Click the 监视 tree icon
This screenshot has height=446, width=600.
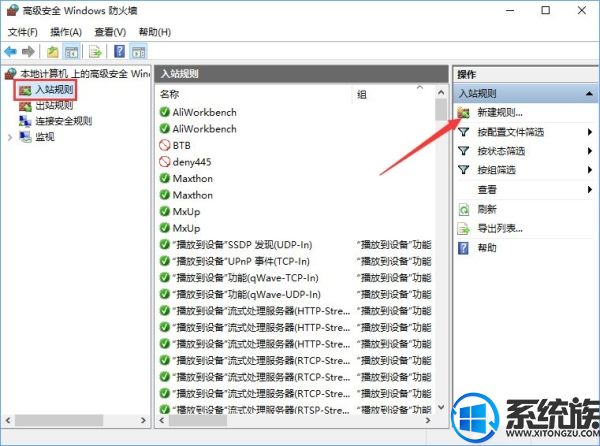[25, 137]
